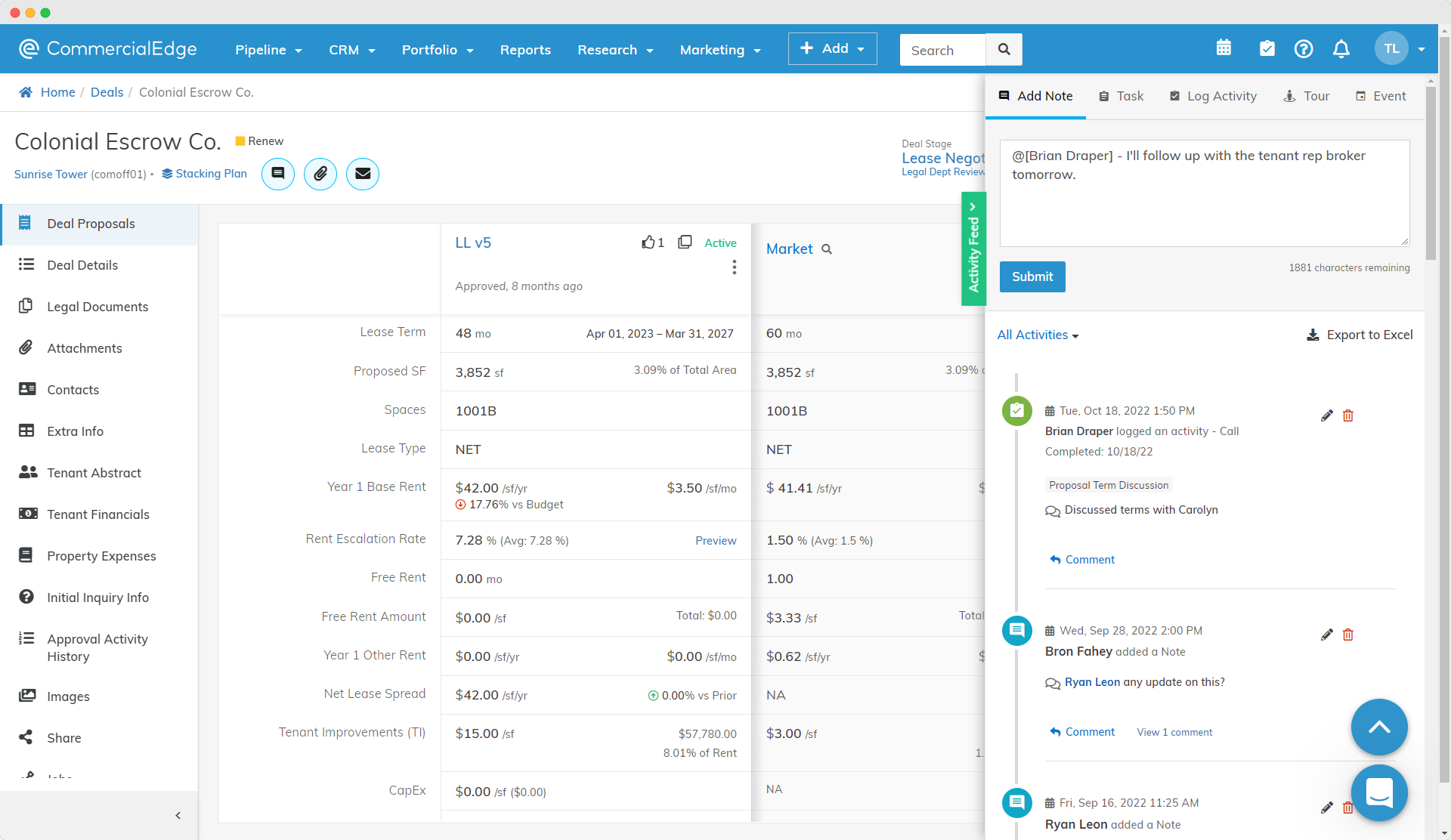Open Tenant Abstract in sidebar
This screenshot has height=840, width=1451.
point(99,473)
